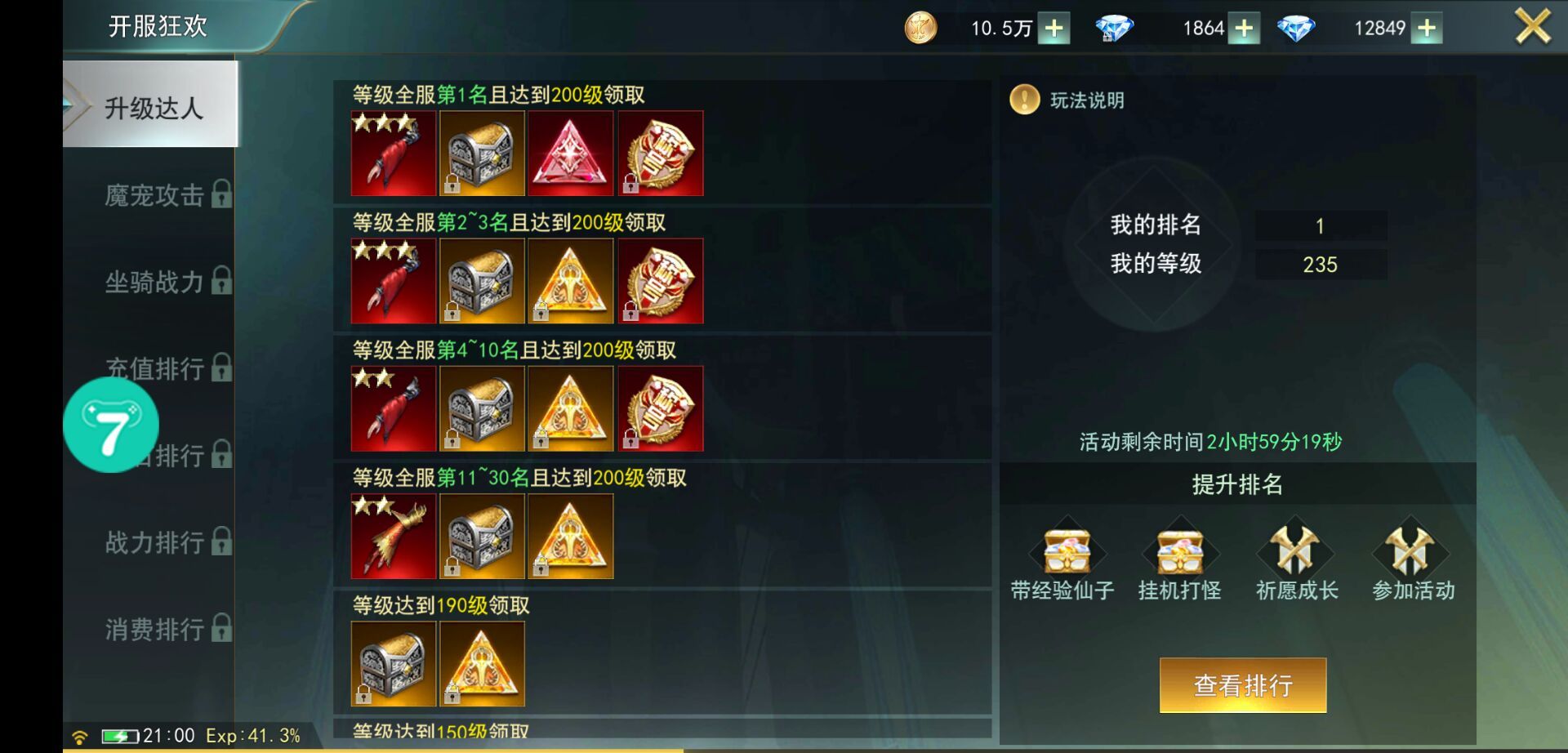Open the 查看排行 ranking button
Screen dimensions: 1568x753
(x=1243, y=685)
